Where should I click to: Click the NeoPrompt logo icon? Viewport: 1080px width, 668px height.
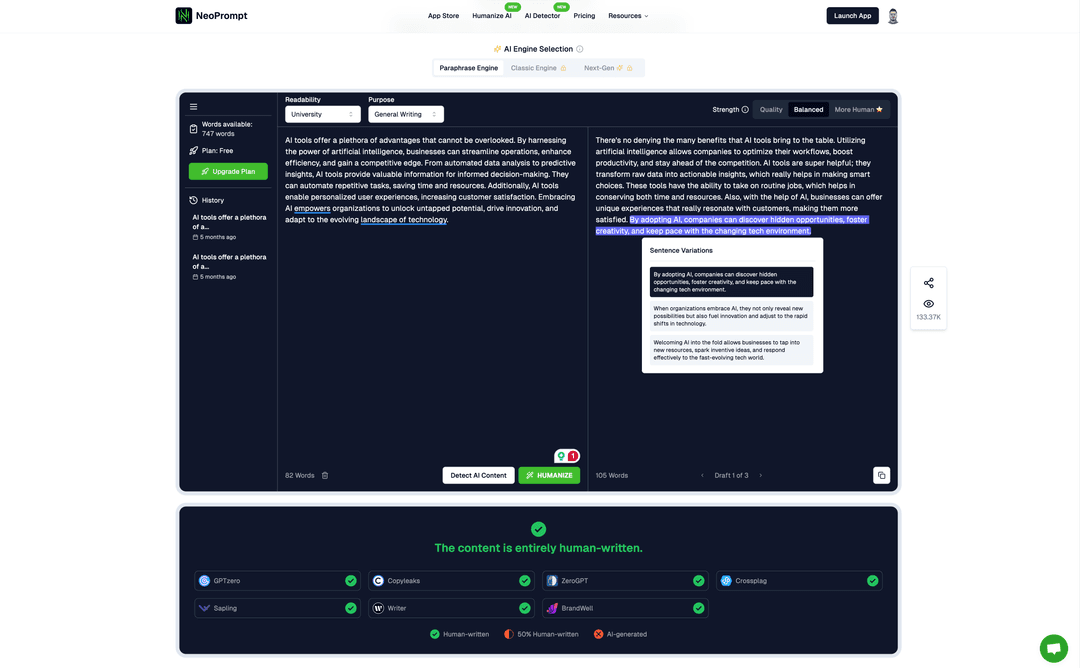184,16
